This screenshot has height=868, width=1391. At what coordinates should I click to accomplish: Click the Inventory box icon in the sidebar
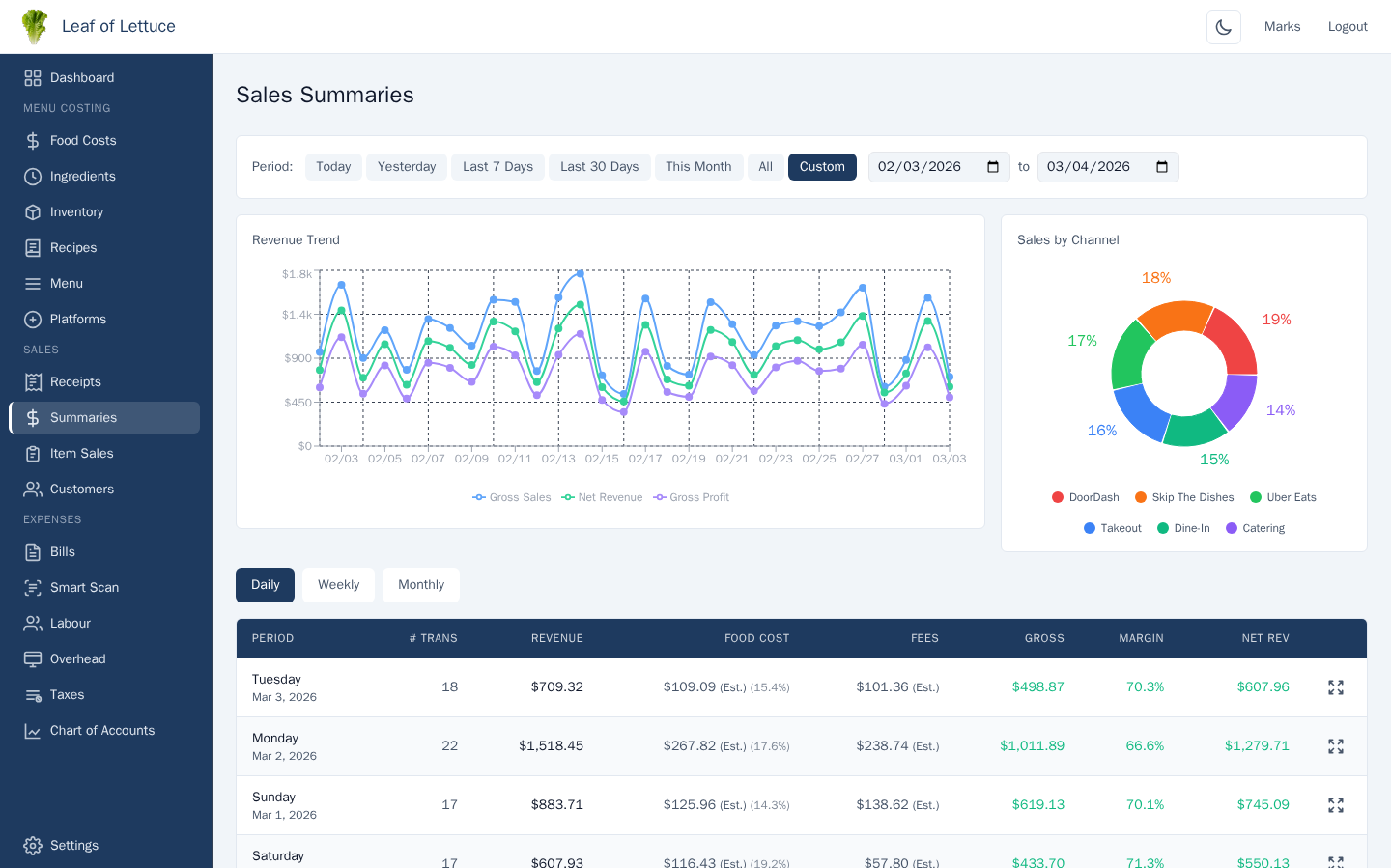(x=33, y=212)
